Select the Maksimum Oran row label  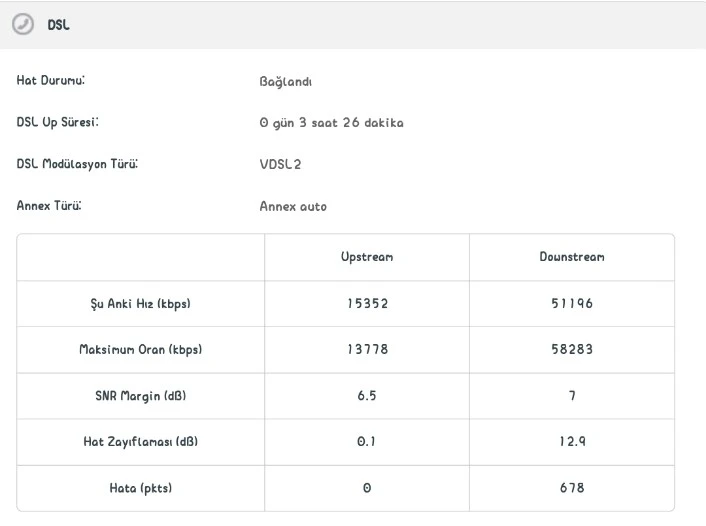click(x=140, y=350)
